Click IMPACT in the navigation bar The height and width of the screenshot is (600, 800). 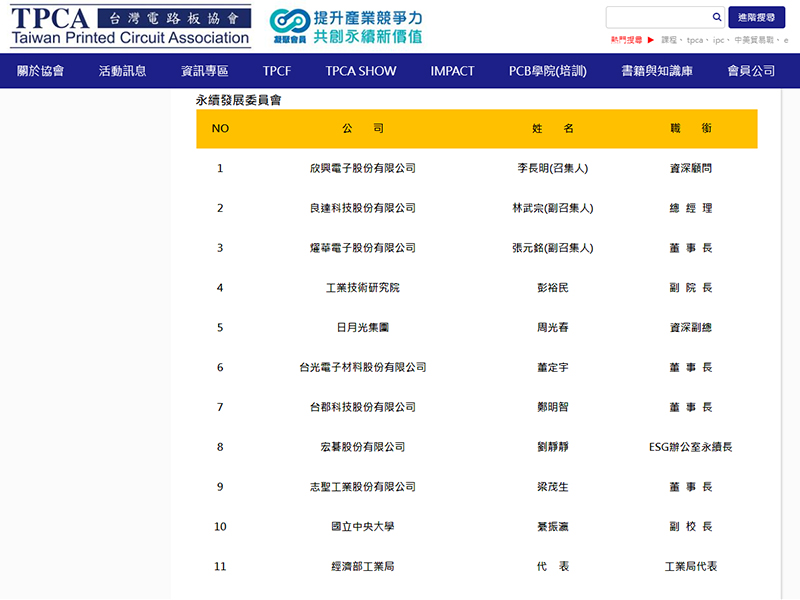pos(452,71)
